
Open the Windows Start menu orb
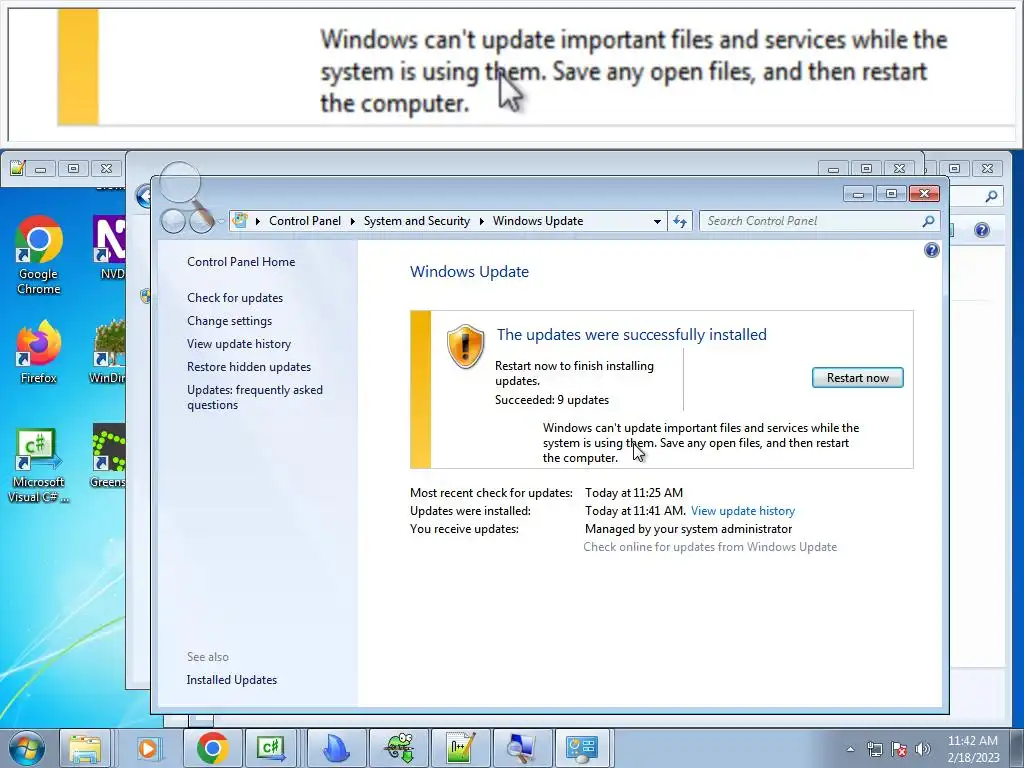click(x=27, y=748)
